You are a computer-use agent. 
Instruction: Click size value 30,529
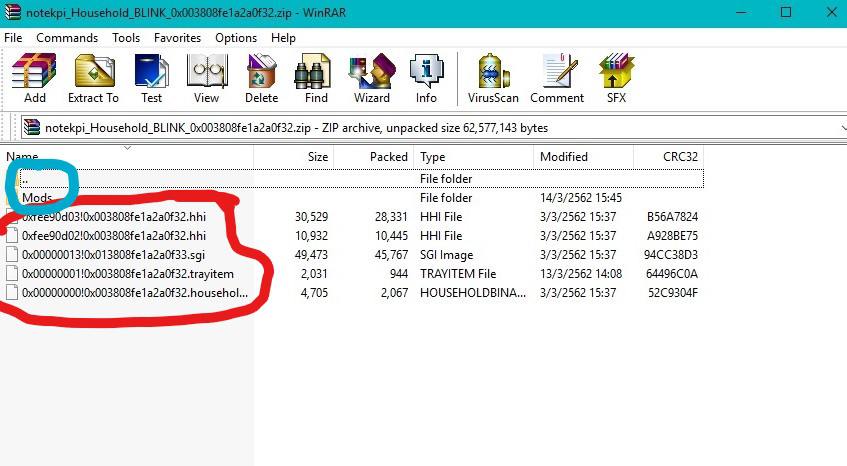tap(311, 217)
